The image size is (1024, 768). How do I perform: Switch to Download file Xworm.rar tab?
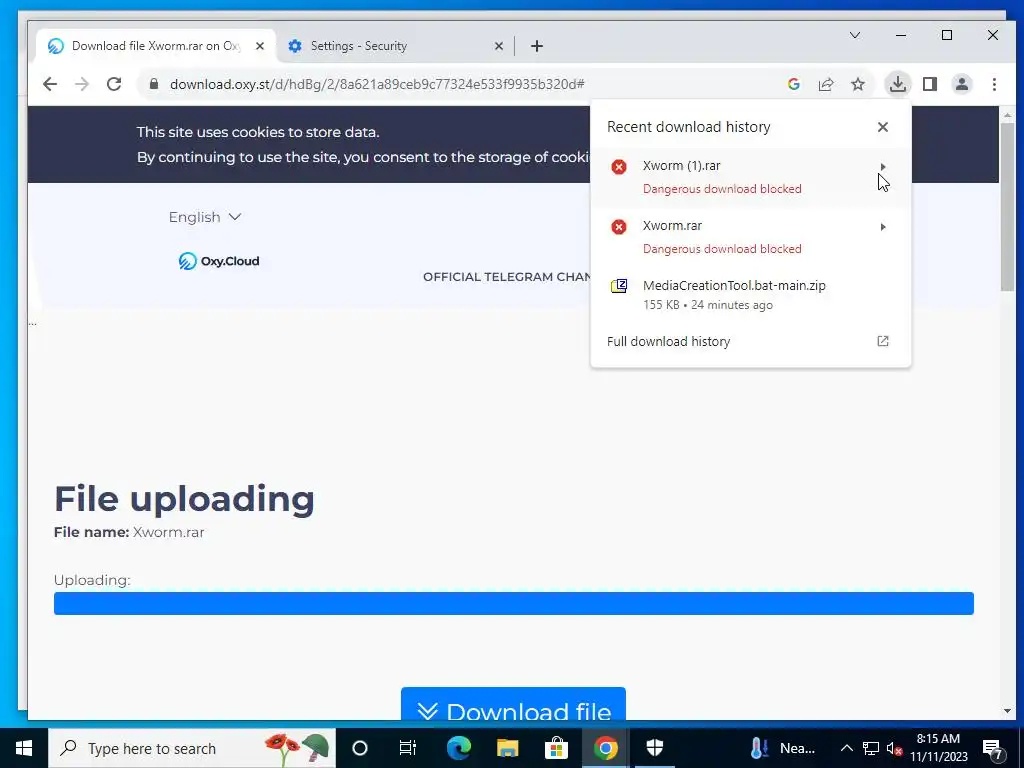coord(156,46)
